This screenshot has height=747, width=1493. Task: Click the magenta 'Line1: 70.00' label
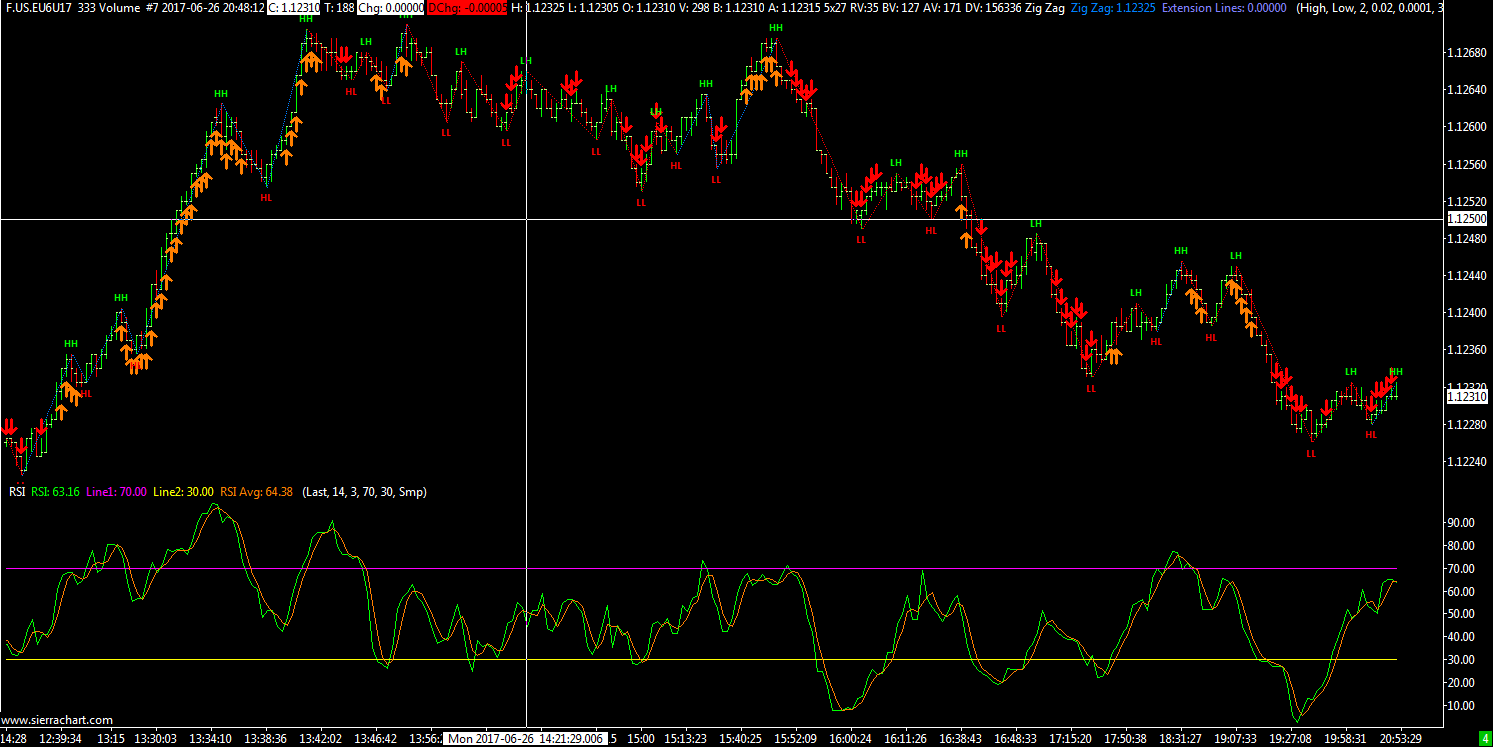(x=116, y=491)
